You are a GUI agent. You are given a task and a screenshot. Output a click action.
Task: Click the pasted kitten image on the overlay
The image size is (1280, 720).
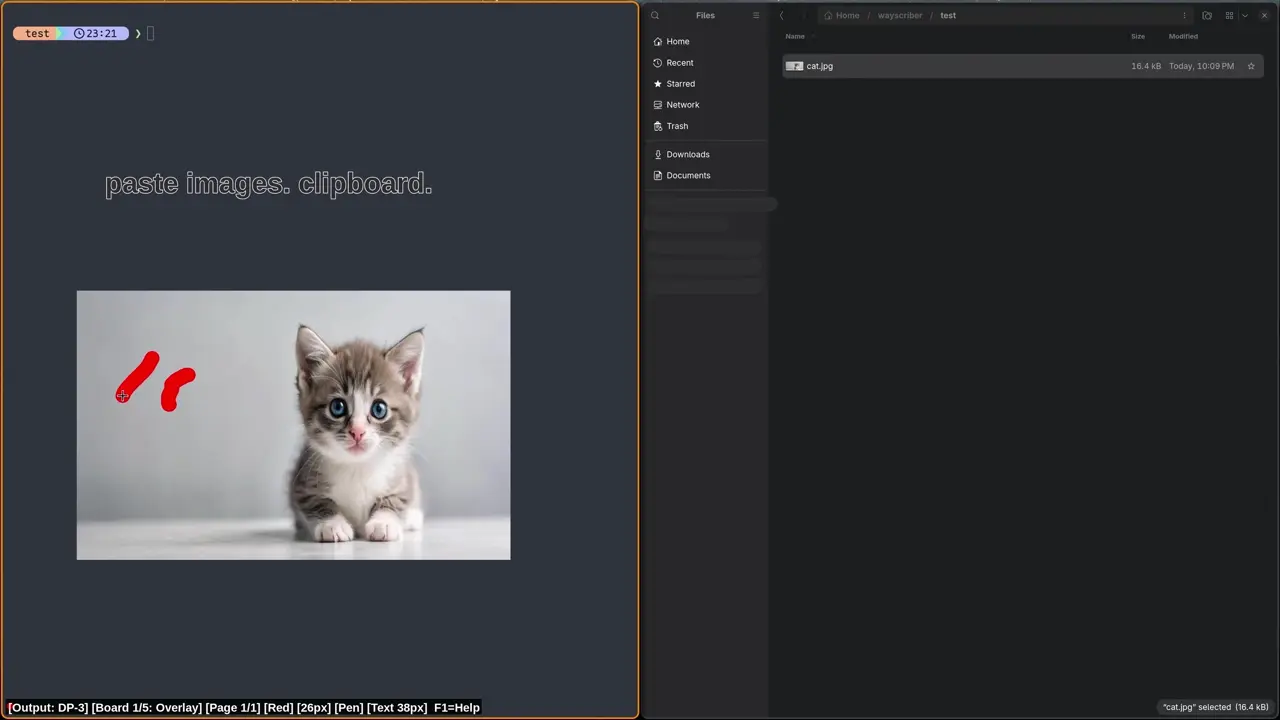click(293, 425)
